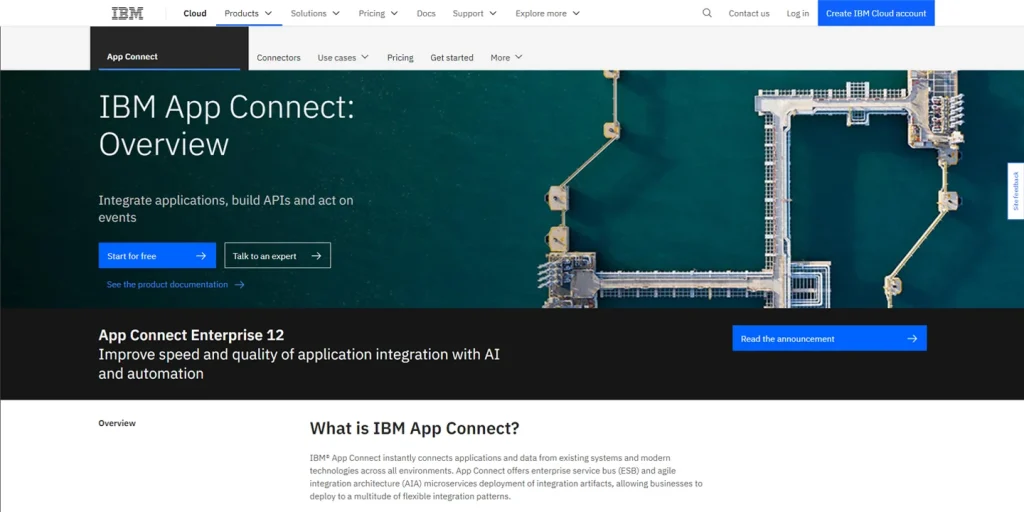Click the IBM App Connect: Overview title
Viewport: 1024px width, 512px height.
point(226,125)
